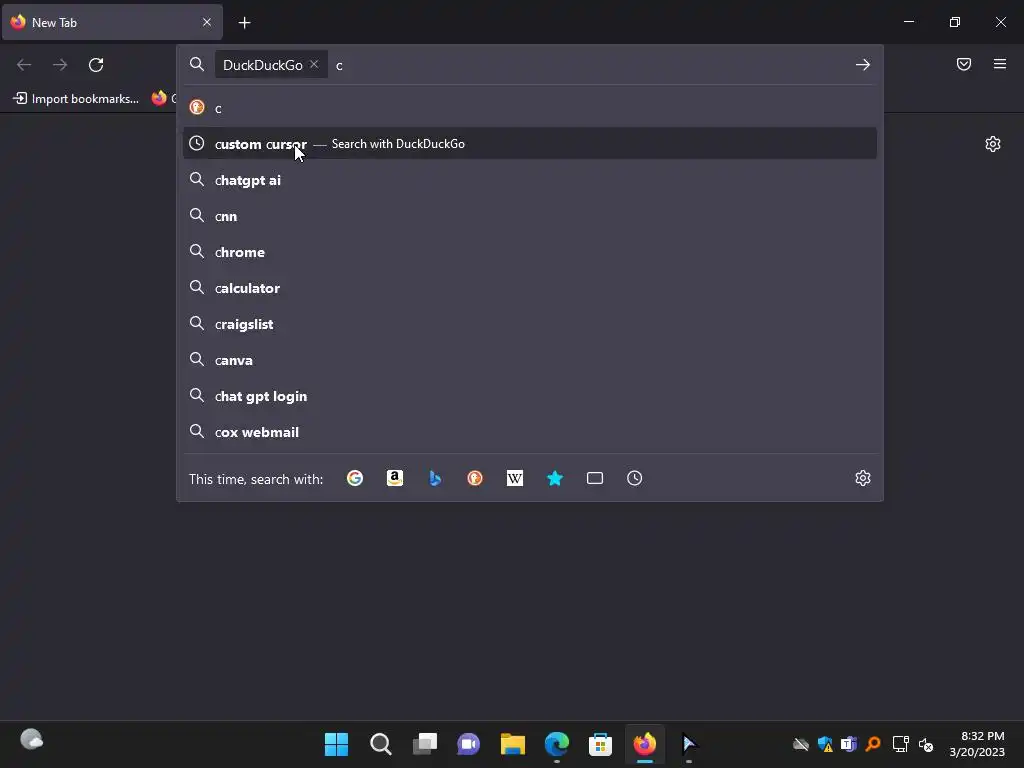Screen dimensions: 1024x768
Task: Open Microsoft Store from the taskbar
Action: click(x=600, y=744)
